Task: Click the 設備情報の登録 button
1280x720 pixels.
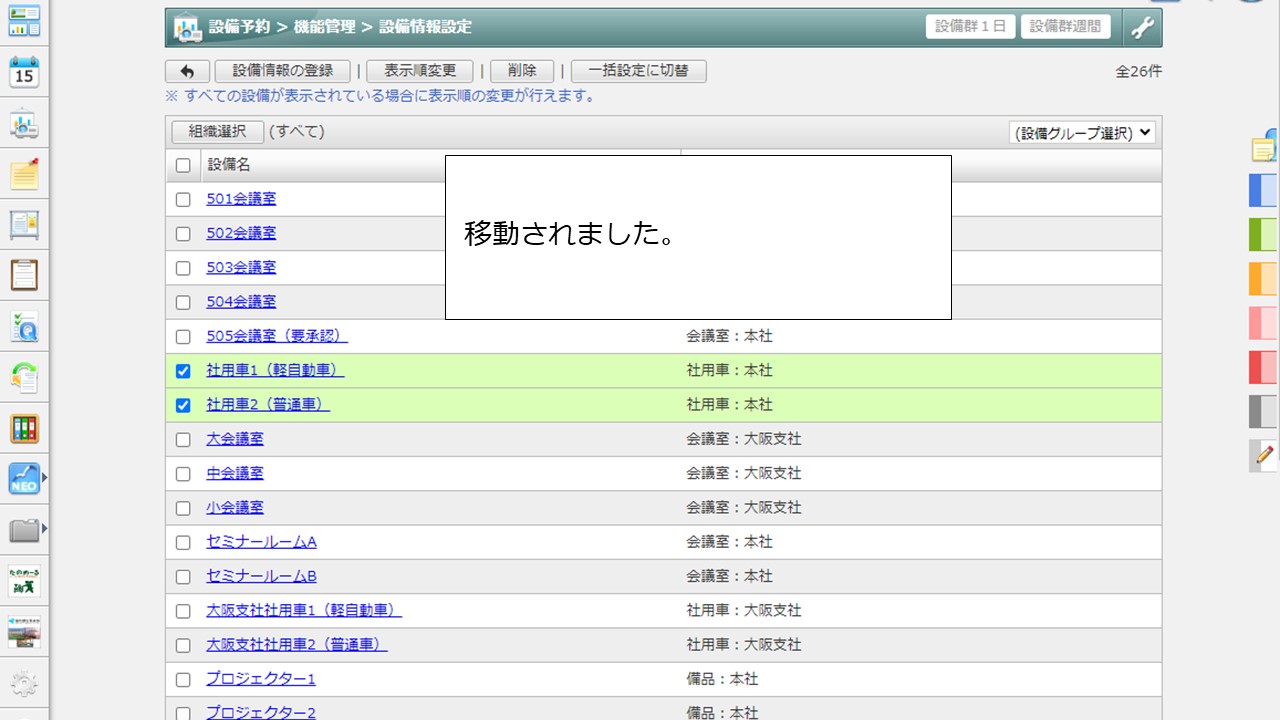Action: click(283, 71)
